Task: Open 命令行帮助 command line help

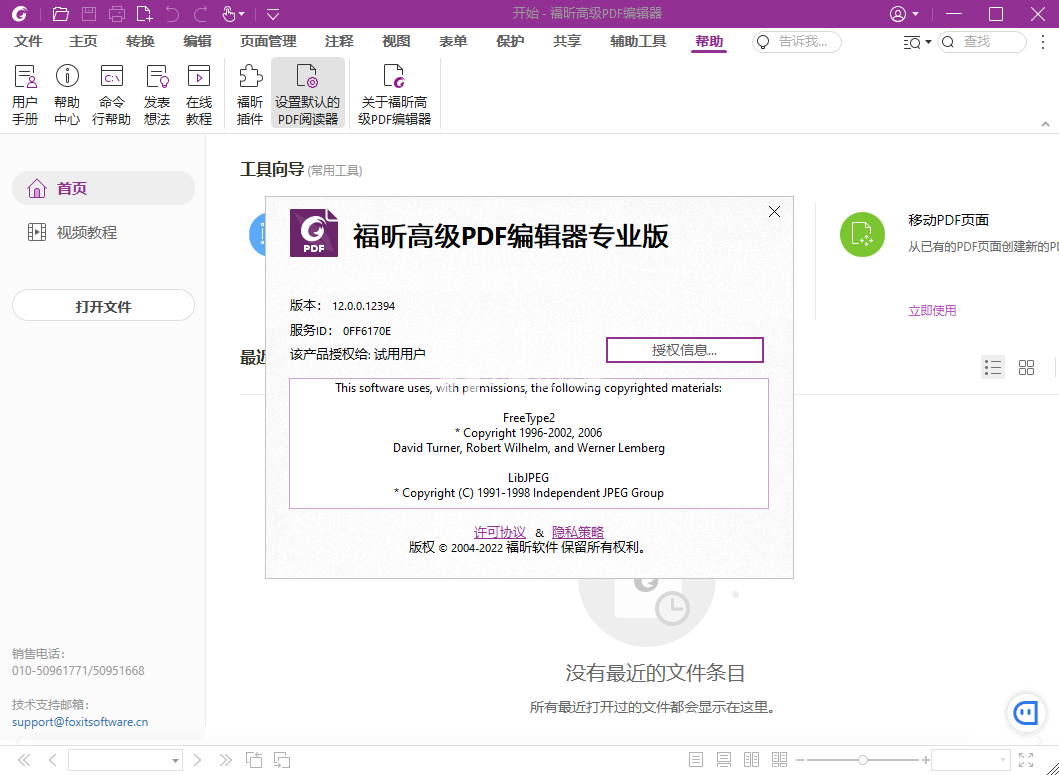Action: tap(111, 94)
